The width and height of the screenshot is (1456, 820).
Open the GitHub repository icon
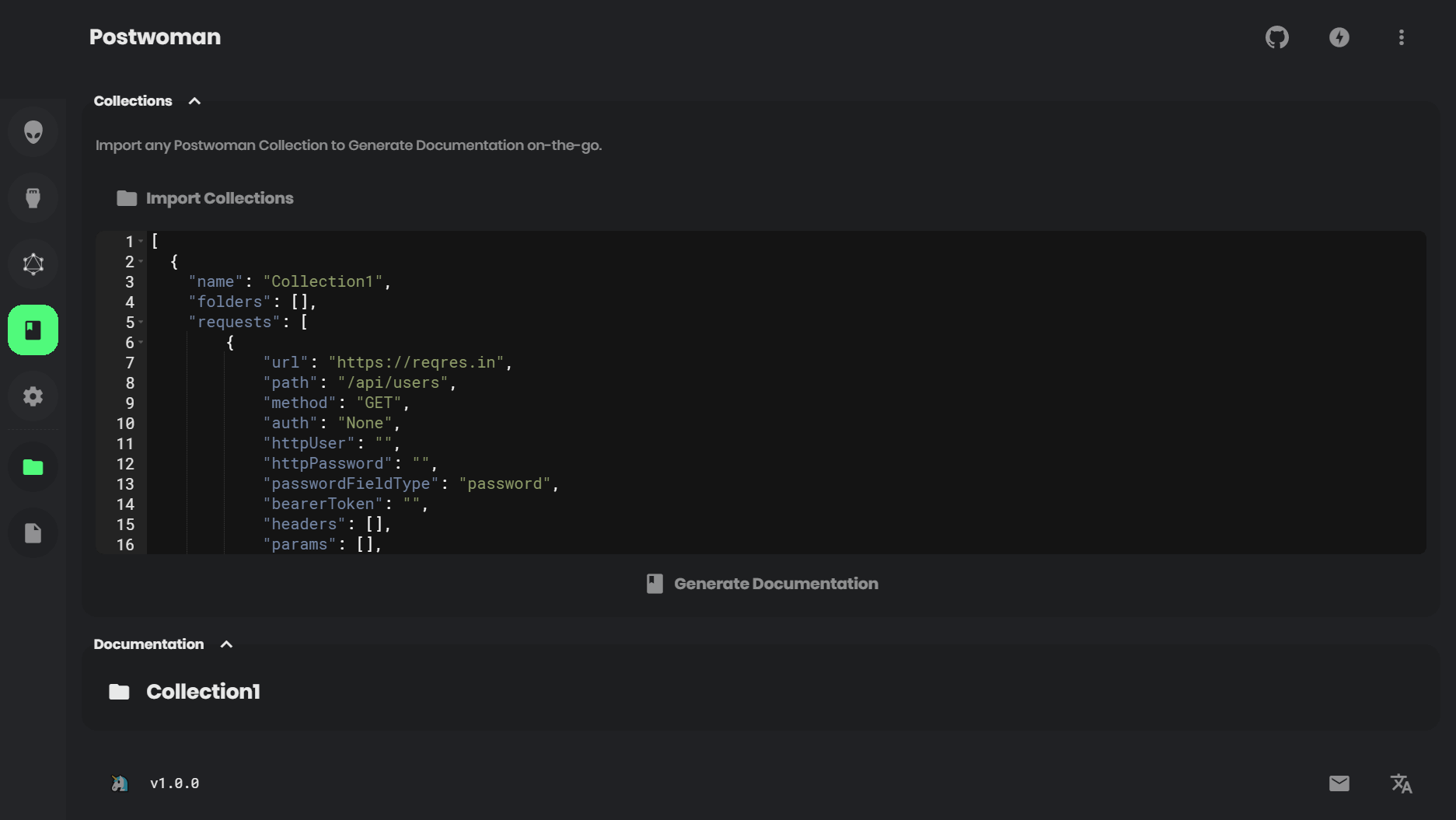coord(1277,37)
